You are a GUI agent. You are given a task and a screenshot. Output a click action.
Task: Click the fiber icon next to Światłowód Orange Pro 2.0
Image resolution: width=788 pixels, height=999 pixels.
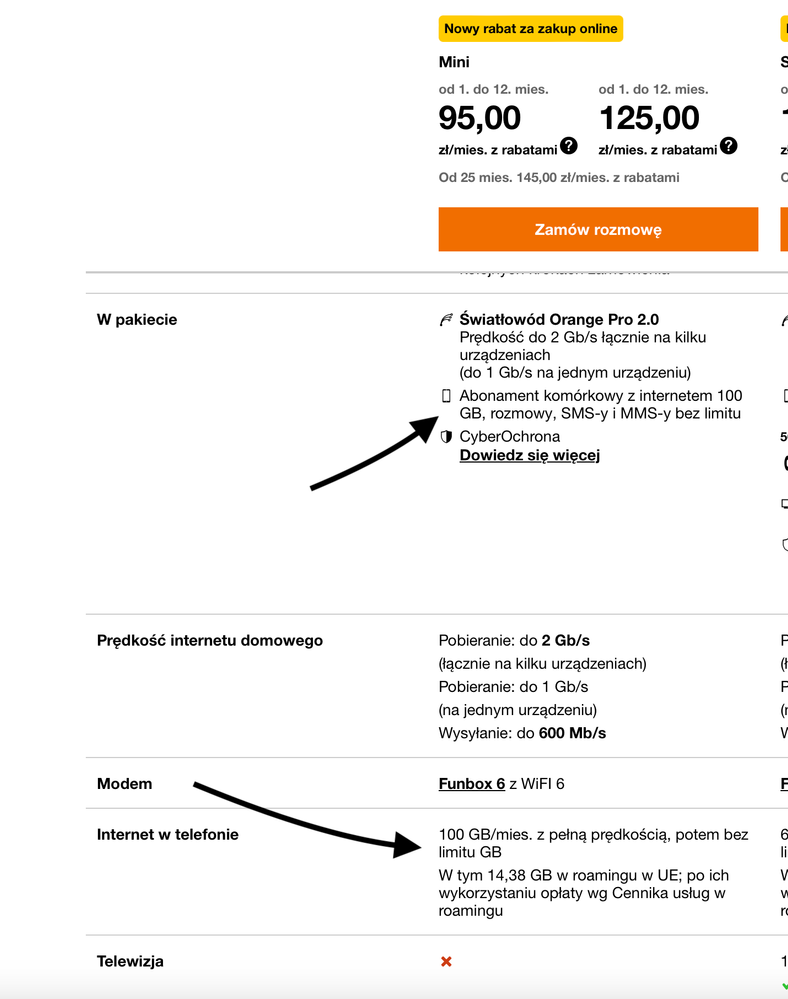pos(446,317)
